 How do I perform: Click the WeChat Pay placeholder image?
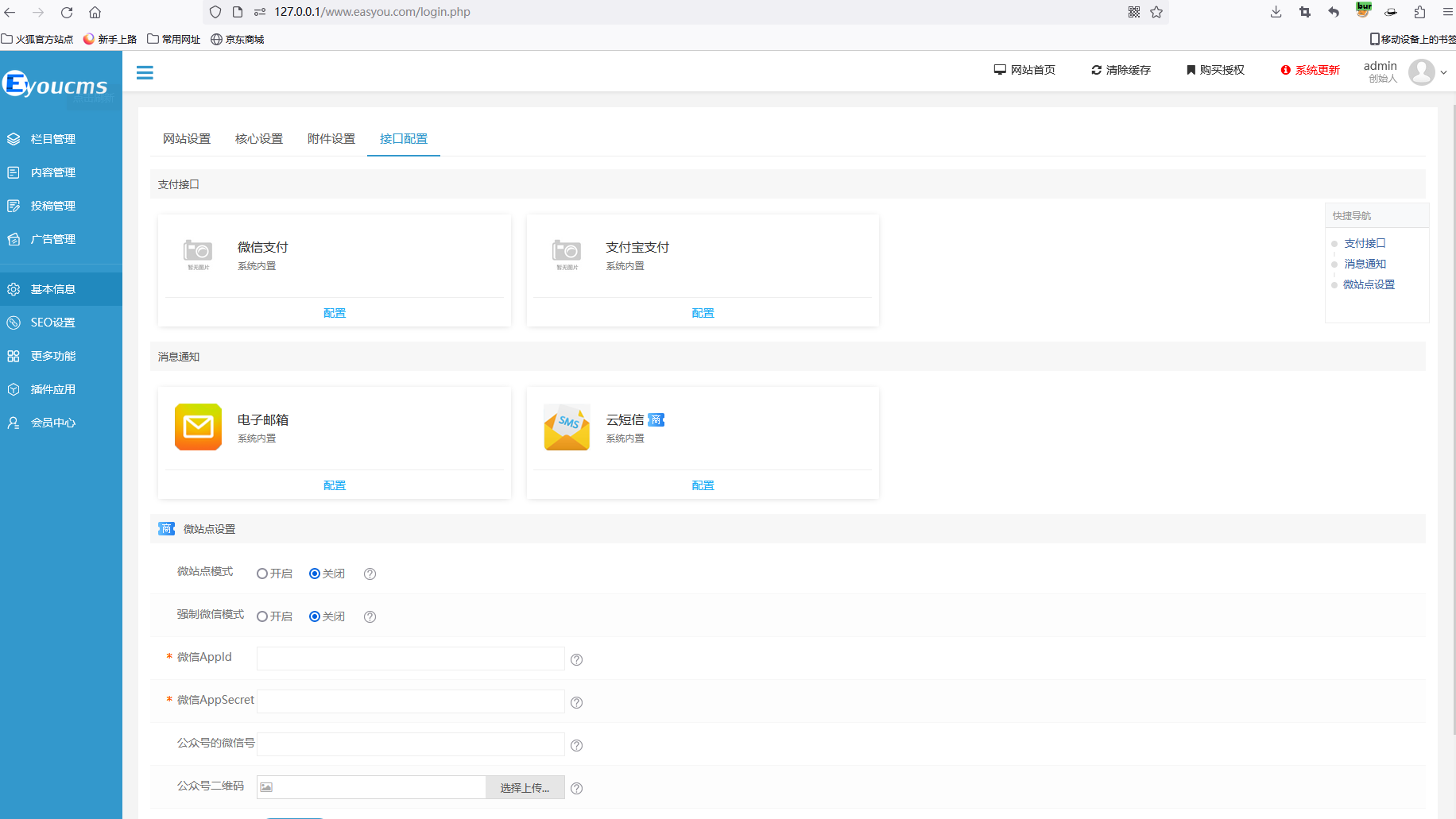198,254
